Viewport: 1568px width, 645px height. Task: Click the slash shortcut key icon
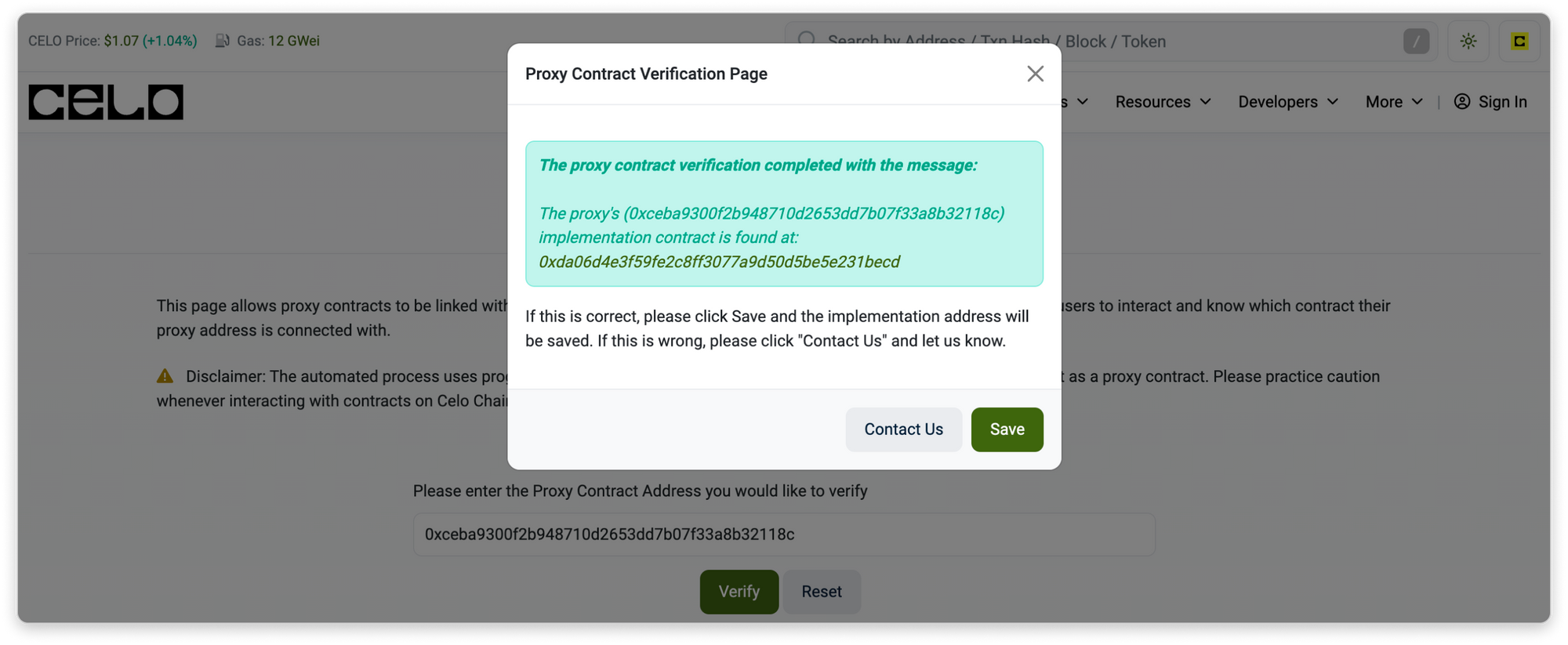[1416, 42]
